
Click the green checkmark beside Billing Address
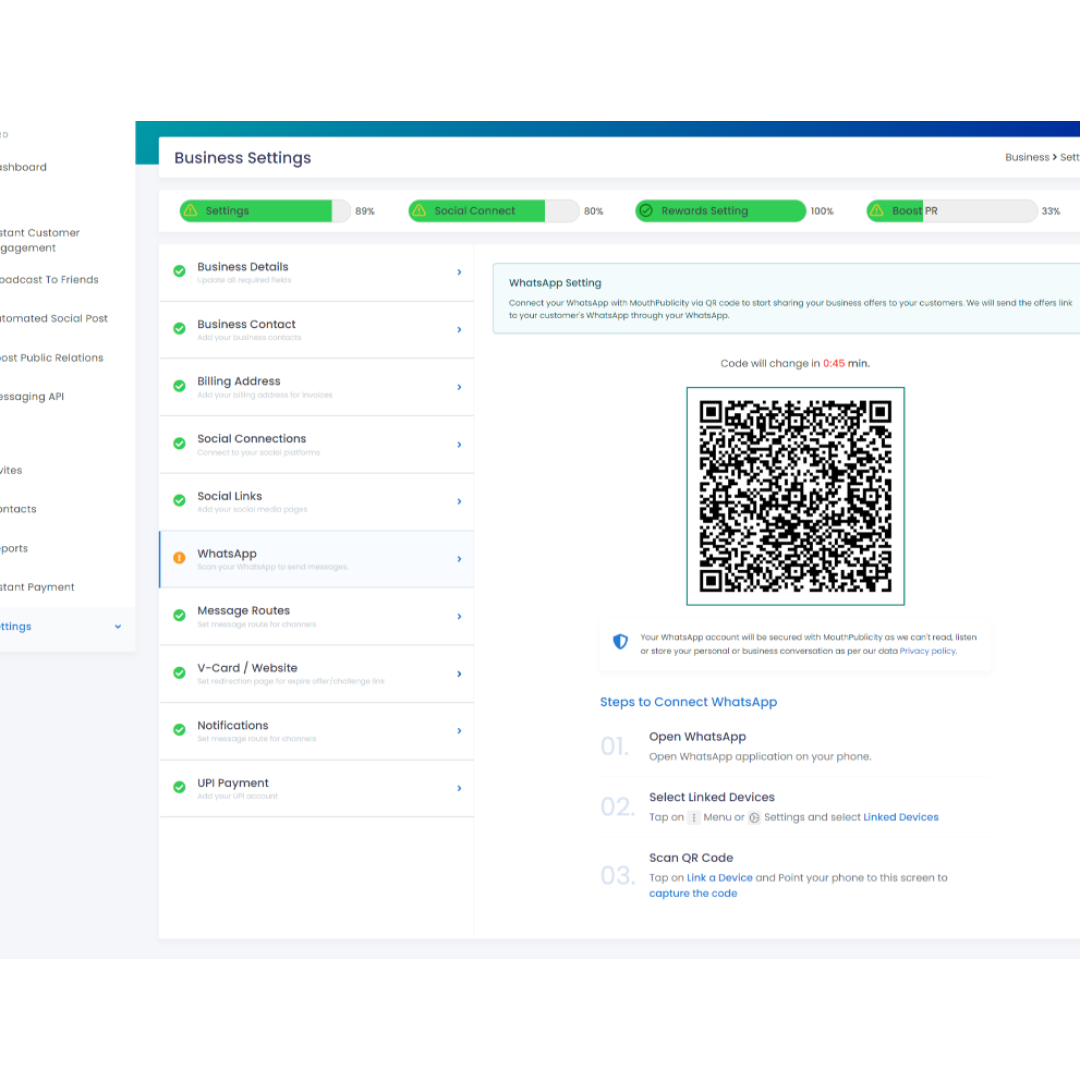tap(179, 386)
